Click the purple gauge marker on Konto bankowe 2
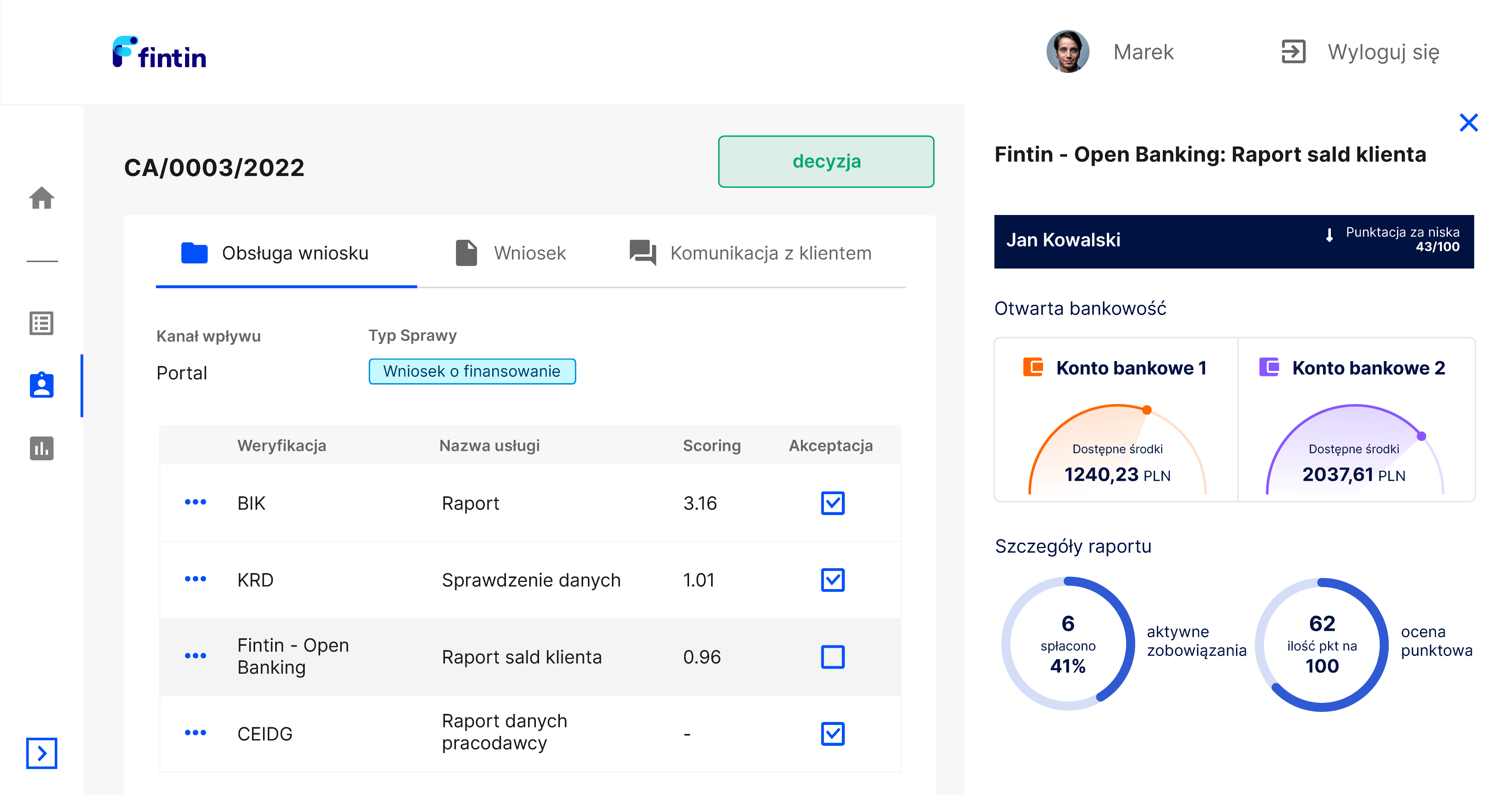This screenshot has height=795, width=1512. pyautogui.click(x=1421, y=435)
